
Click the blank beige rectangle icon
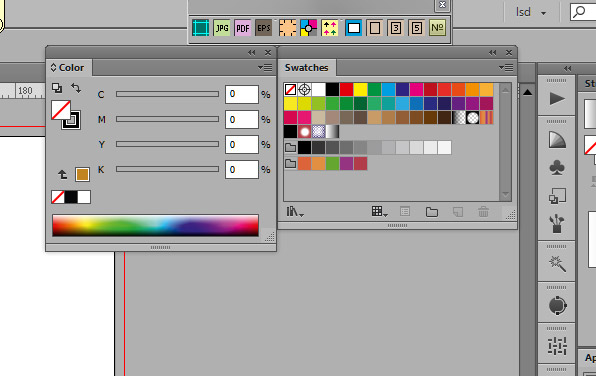pyautogui.click(x=375, y=28)
